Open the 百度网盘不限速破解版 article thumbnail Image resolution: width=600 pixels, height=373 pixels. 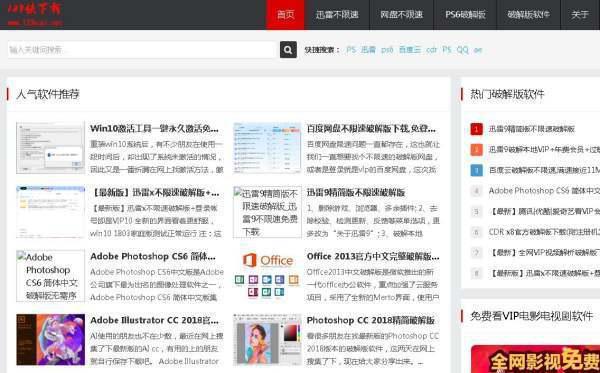click(x=267, y=148)
